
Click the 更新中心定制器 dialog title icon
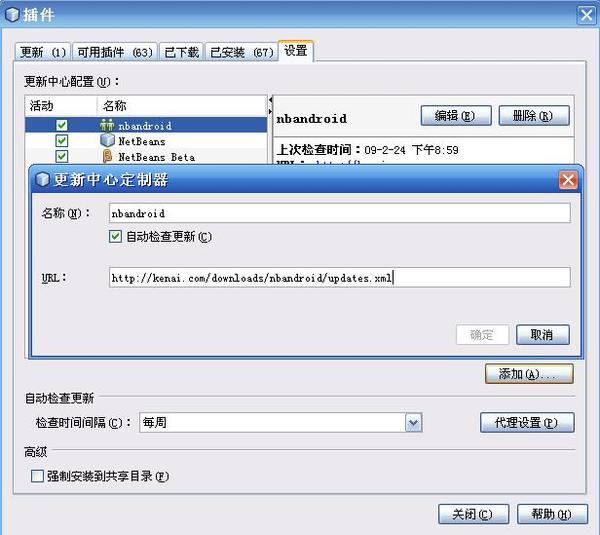[42, 179]
